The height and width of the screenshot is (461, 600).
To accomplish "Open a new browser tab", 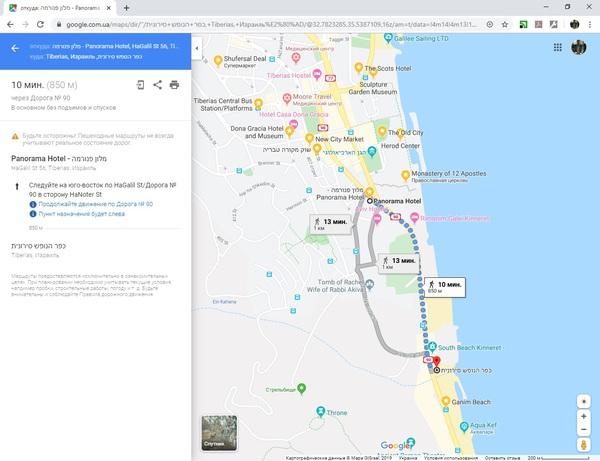I will click(126, 8).
